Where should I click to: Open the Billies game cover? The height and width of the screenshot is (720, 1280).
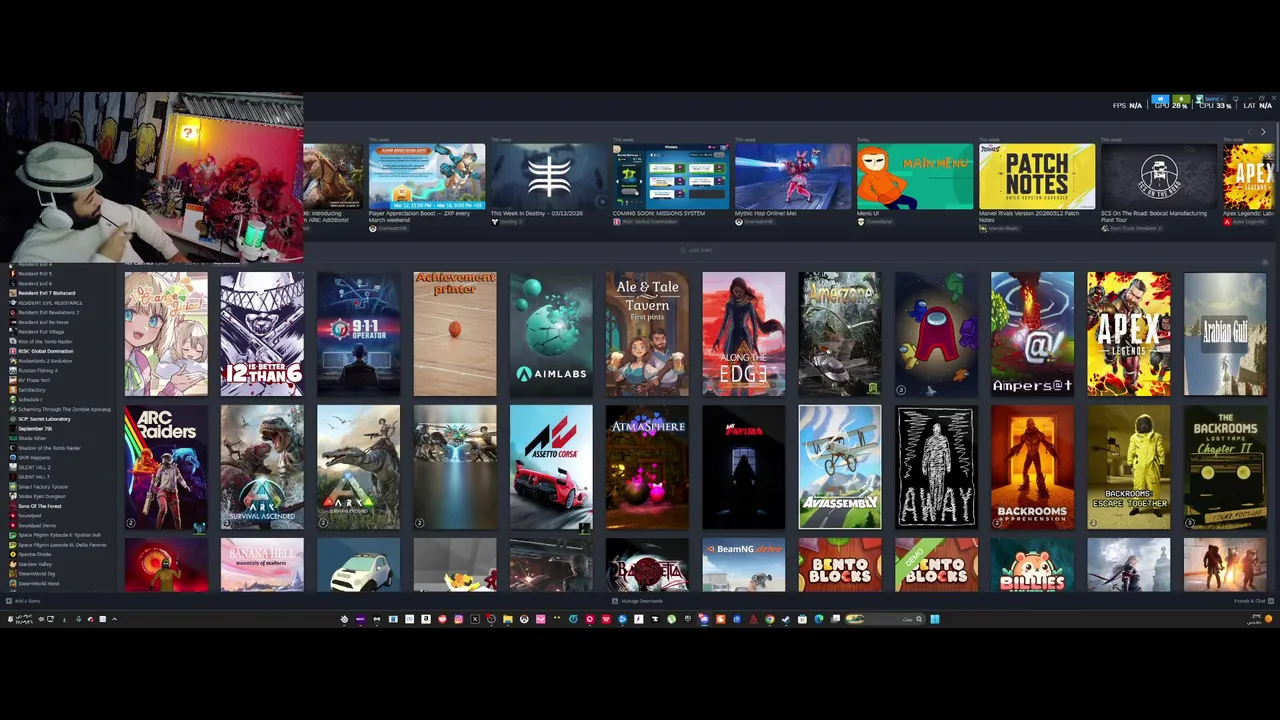pyautogui.click(x=1032, y=565)
